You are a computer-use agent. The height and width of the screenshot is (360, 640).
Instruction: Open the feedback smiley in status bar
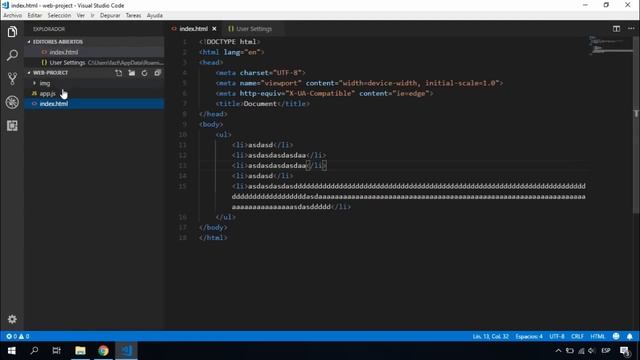(616, 336)
